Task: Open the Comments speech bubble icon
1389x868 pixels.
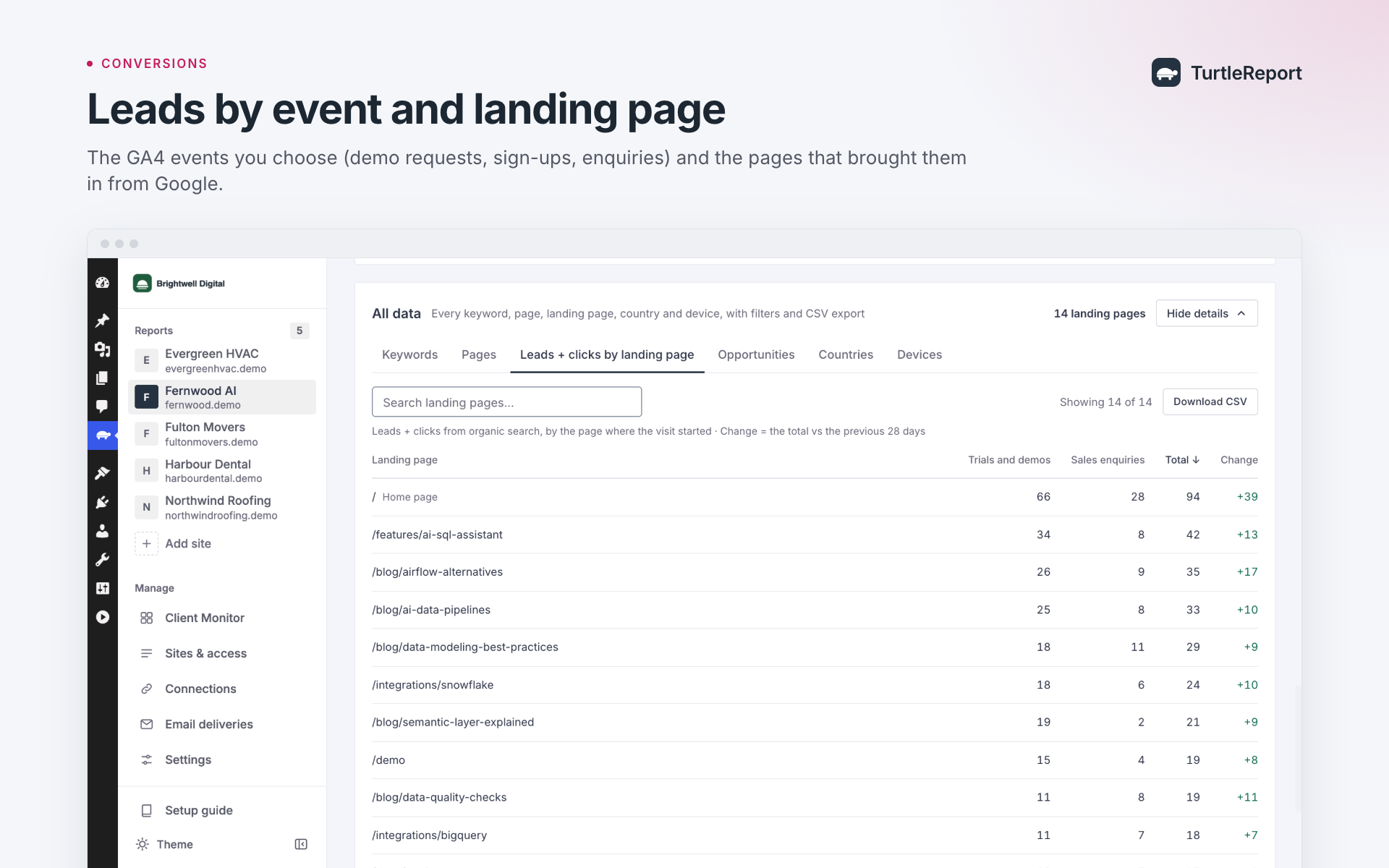Action: pos(102,407)
